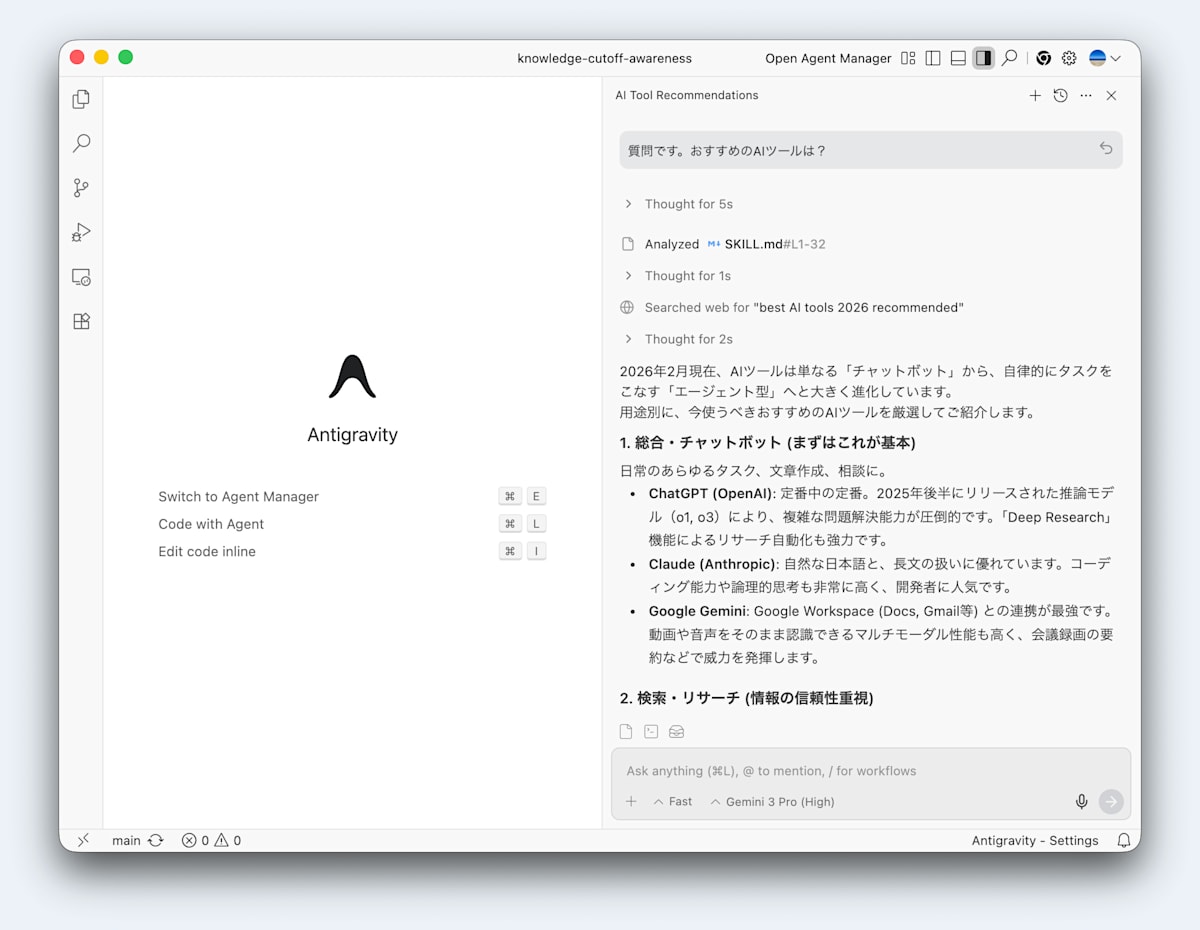This screenshot has height=930, width=1200.
Task: Click 'Edit code inline'
Action: [x=207, y=551]
